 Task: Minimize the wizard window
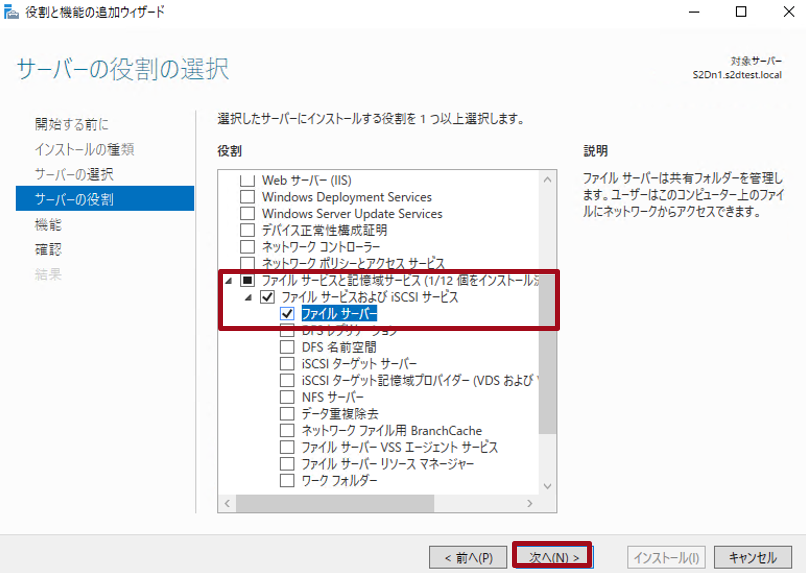tap(694, 12)
